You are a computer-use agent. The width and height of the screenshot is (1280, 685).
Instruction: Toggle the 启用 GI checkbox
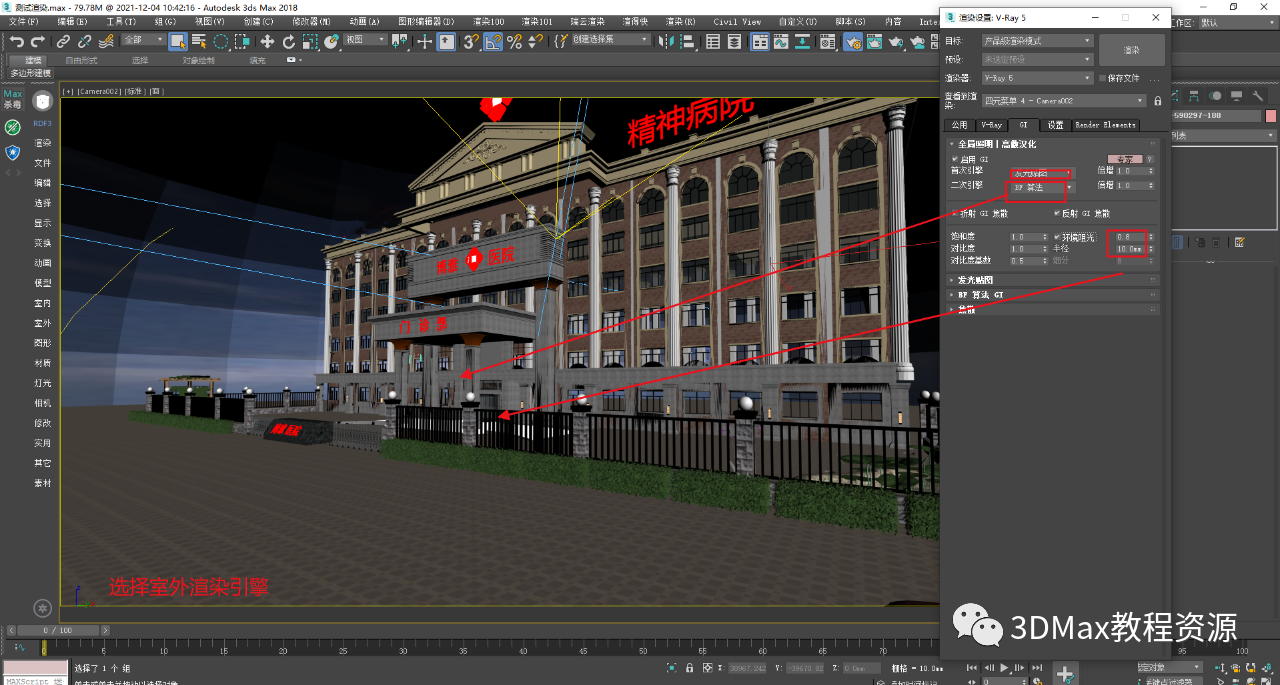pos(955,159)
